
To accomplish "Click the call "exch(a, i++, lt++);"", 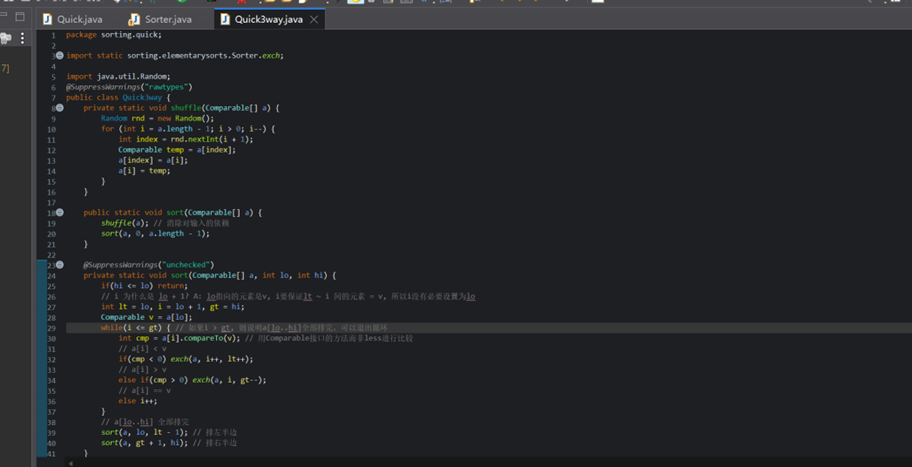I will click(212, 359).
